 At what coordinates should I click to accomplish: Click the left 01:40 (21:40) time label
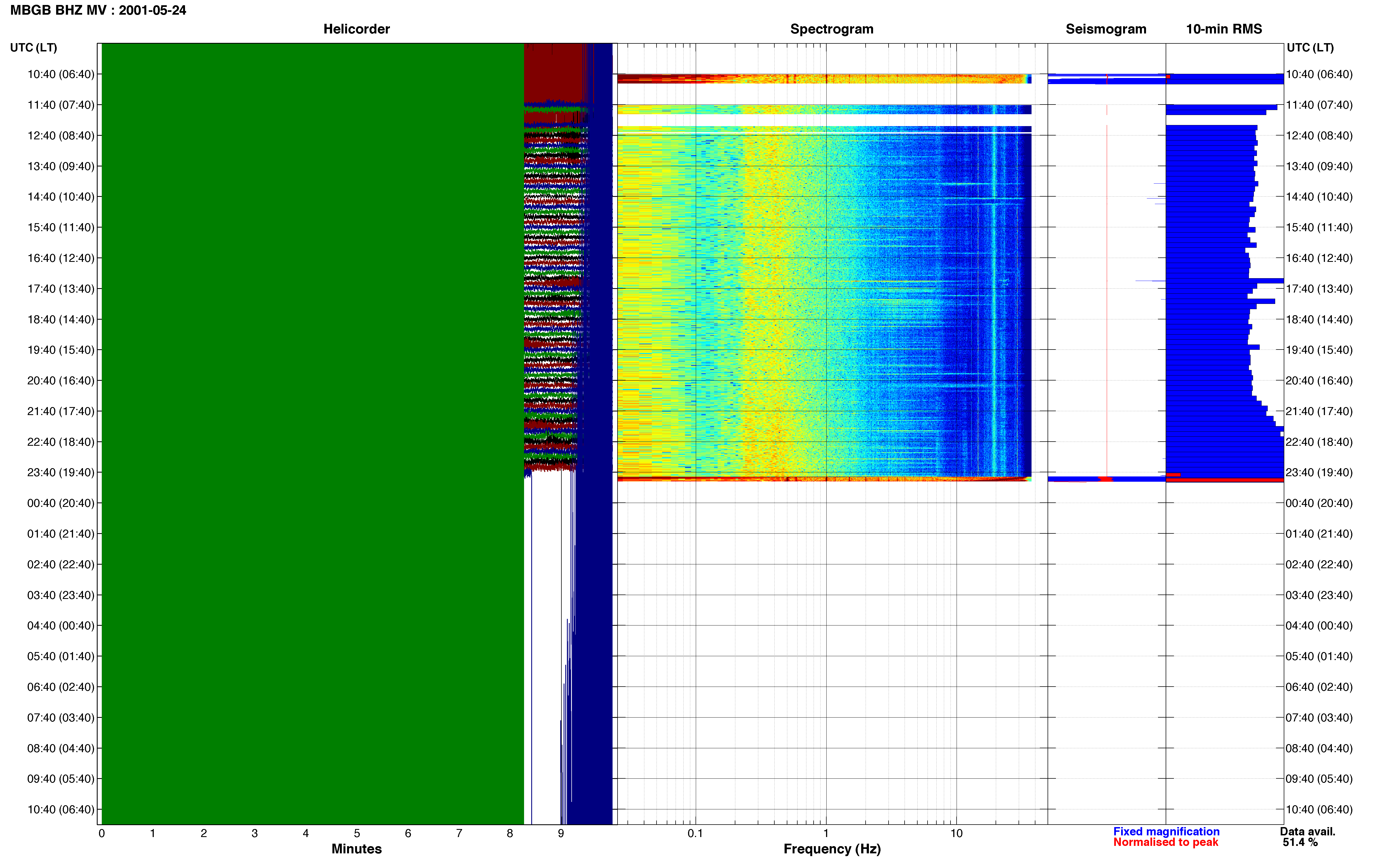61,533
